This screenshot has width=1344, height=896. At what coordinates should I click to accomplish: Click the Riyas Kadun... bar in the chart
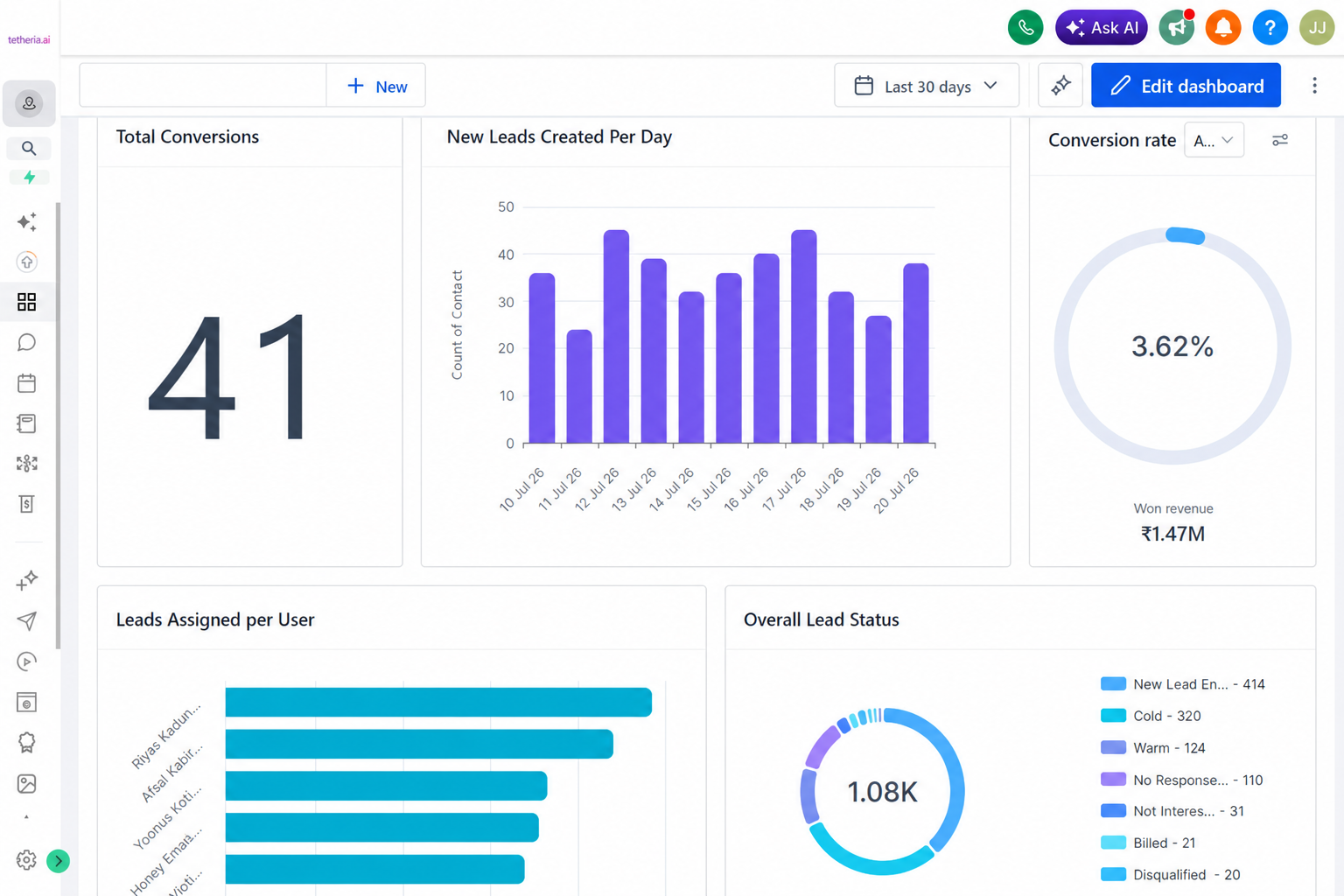tap(438, 702)
